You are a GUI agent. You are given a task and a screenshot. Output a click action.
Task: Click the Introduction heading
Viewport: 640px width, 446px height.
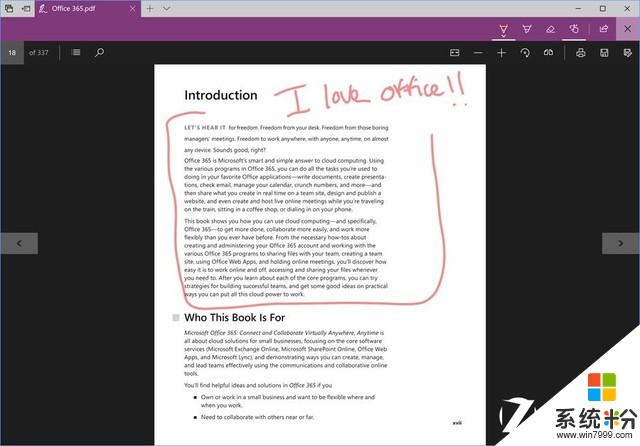221,95
